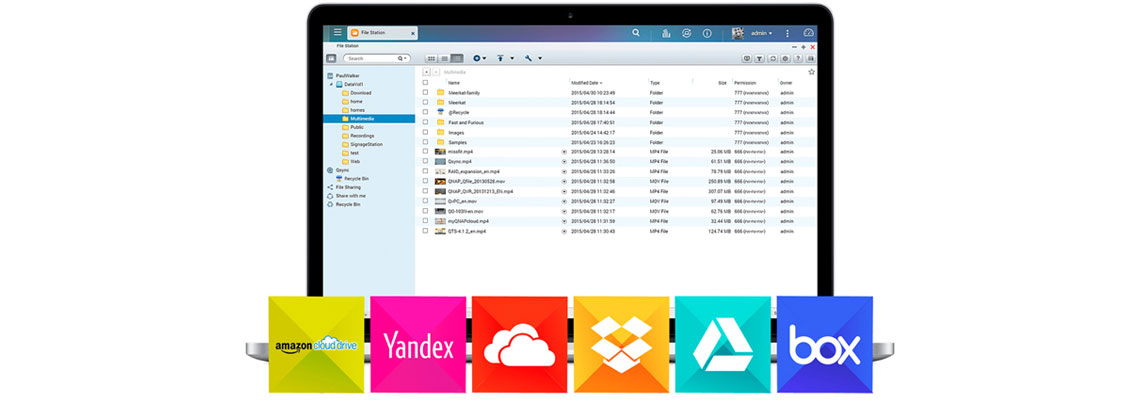
Task: Sort by Modified Date column header
Action: [587, 83]
